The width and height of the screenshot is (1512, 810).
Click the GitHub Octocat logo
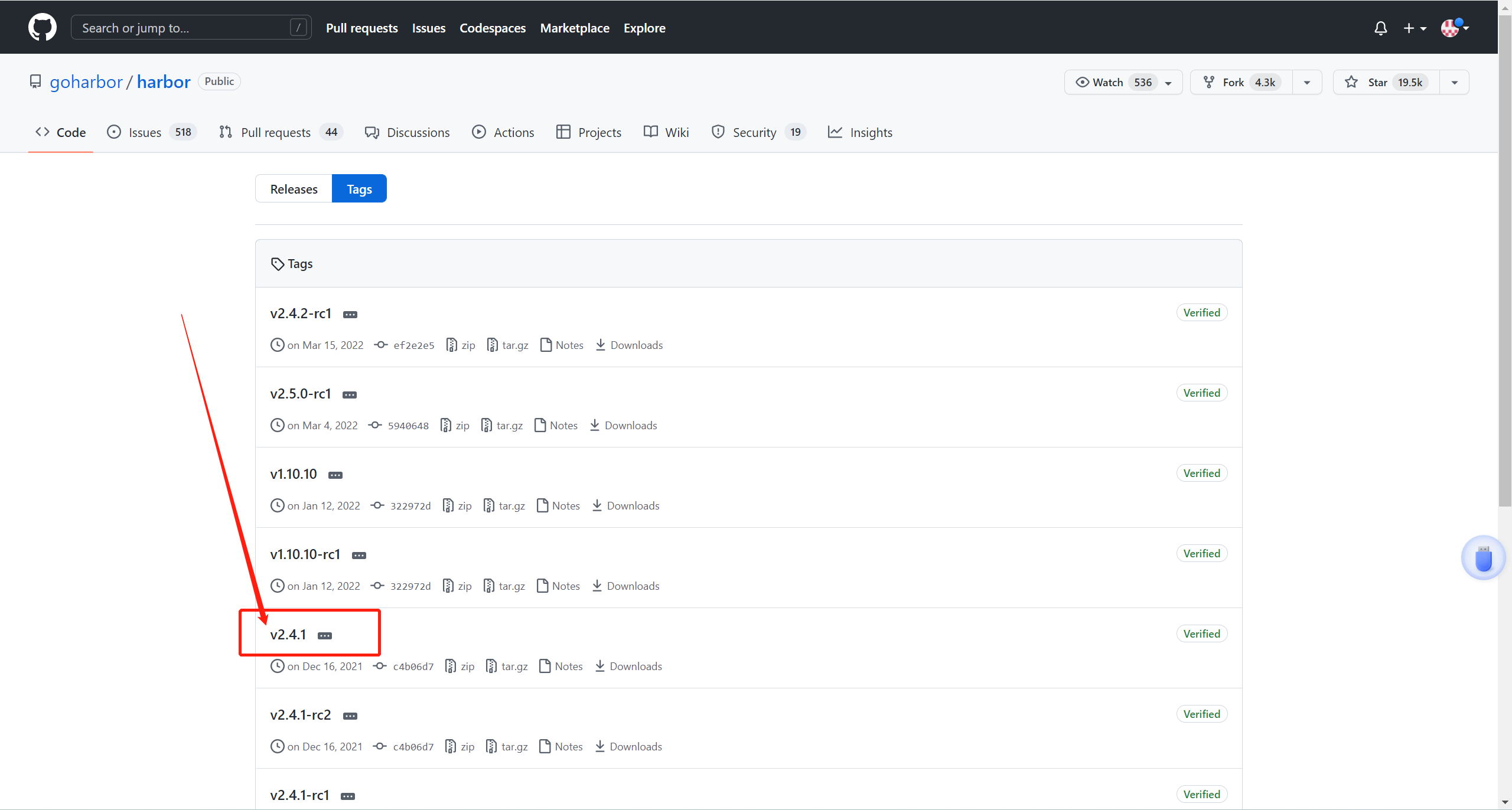[42, 28]
